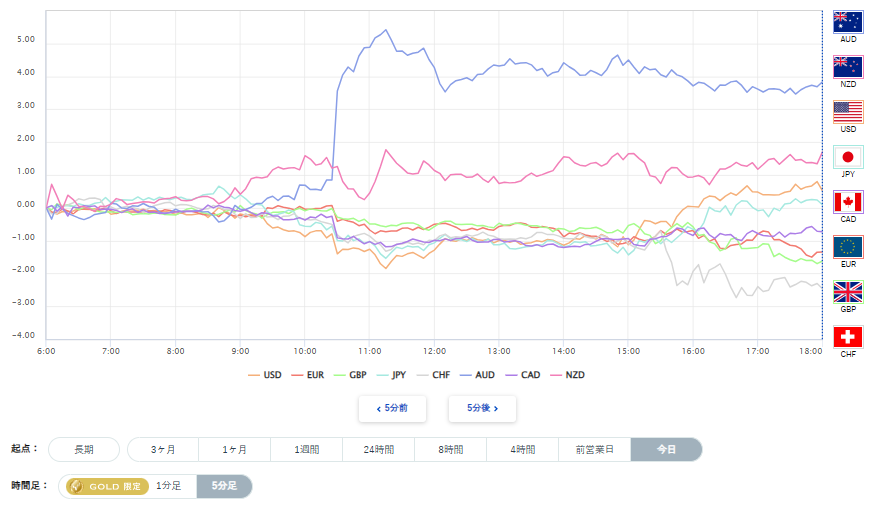
Task: Toggle the CHF series in chart legend
Action: click(434, 375)
